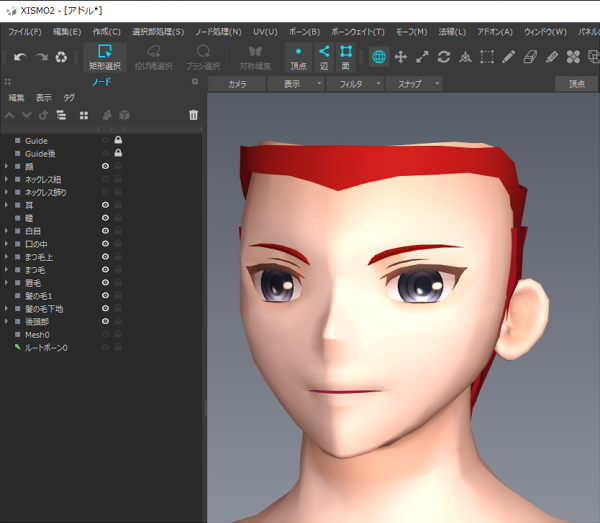The width and height of the screenshot is (600, 523).
Task: Open node panel 編集 submenu
Action: 16,98
